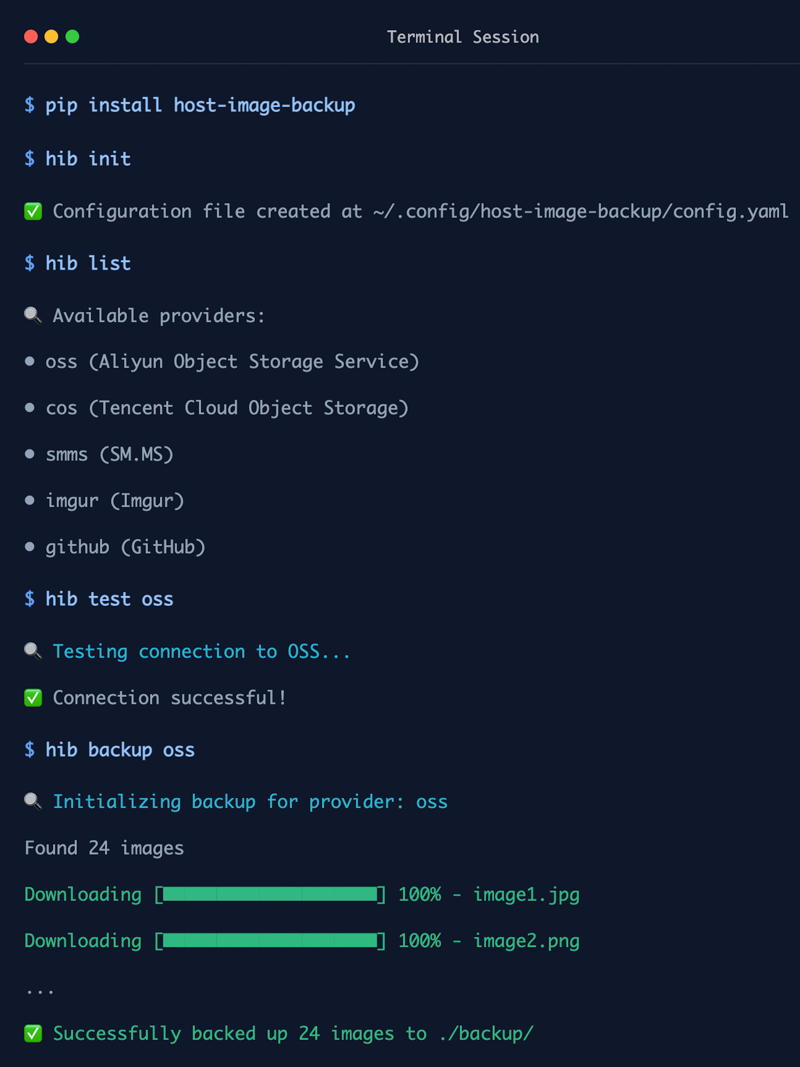This screenshot has width=800, height=1067.
Task: Click the checkmark icon before Connection successful
Action: [x=33, y=697]
